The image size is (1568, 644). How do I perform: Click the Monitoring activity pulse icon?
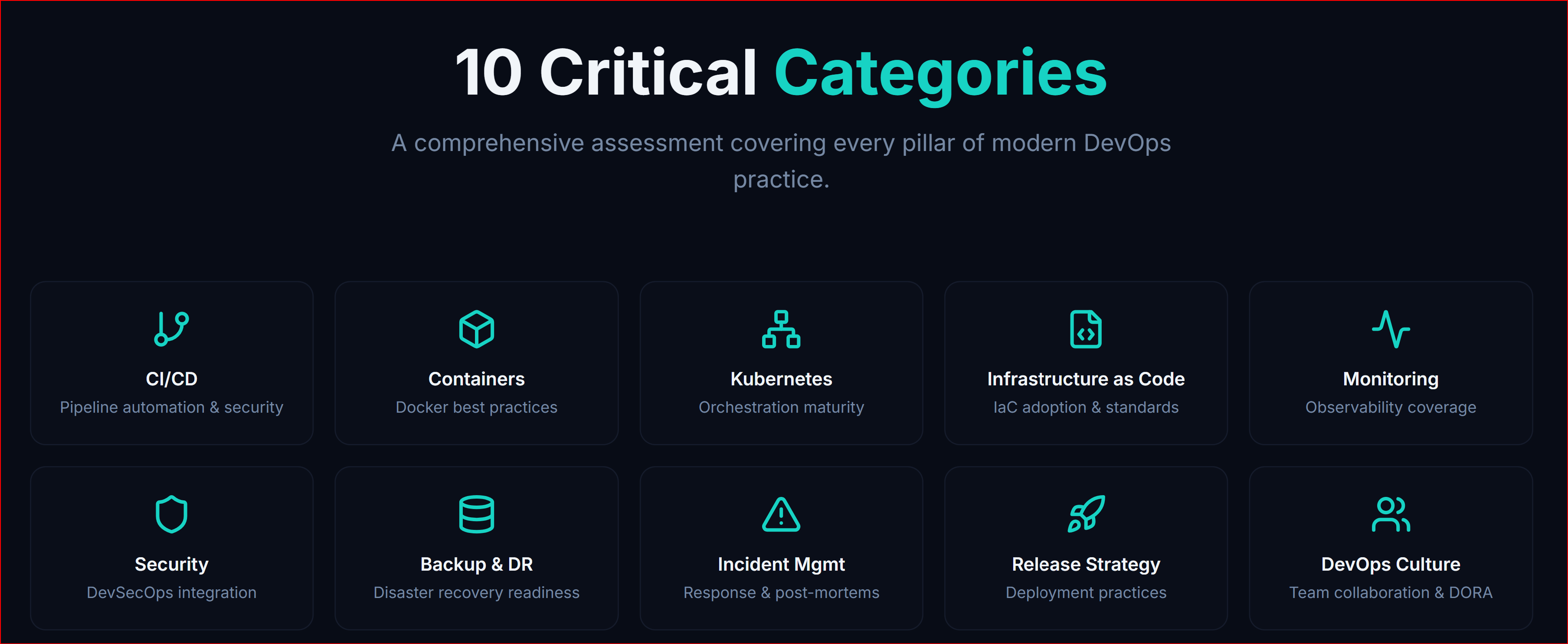click(1391, 329)
